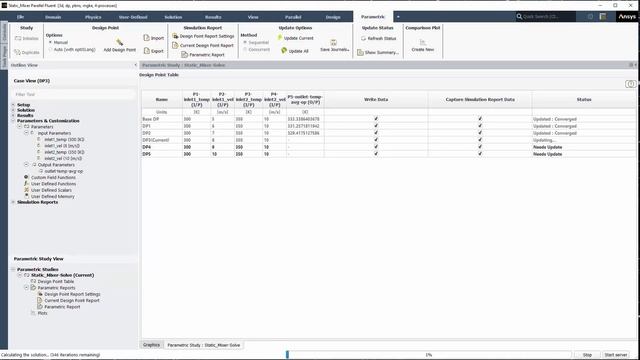Click the ribbon tab dropdown arrow
Screen dimensions: 640x360
(x=398, y=17)
